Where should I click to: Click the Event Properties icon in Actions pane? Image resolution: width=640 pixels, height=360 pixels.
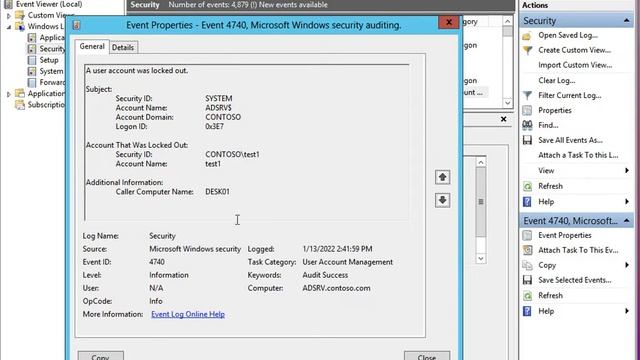pos(527,236)
